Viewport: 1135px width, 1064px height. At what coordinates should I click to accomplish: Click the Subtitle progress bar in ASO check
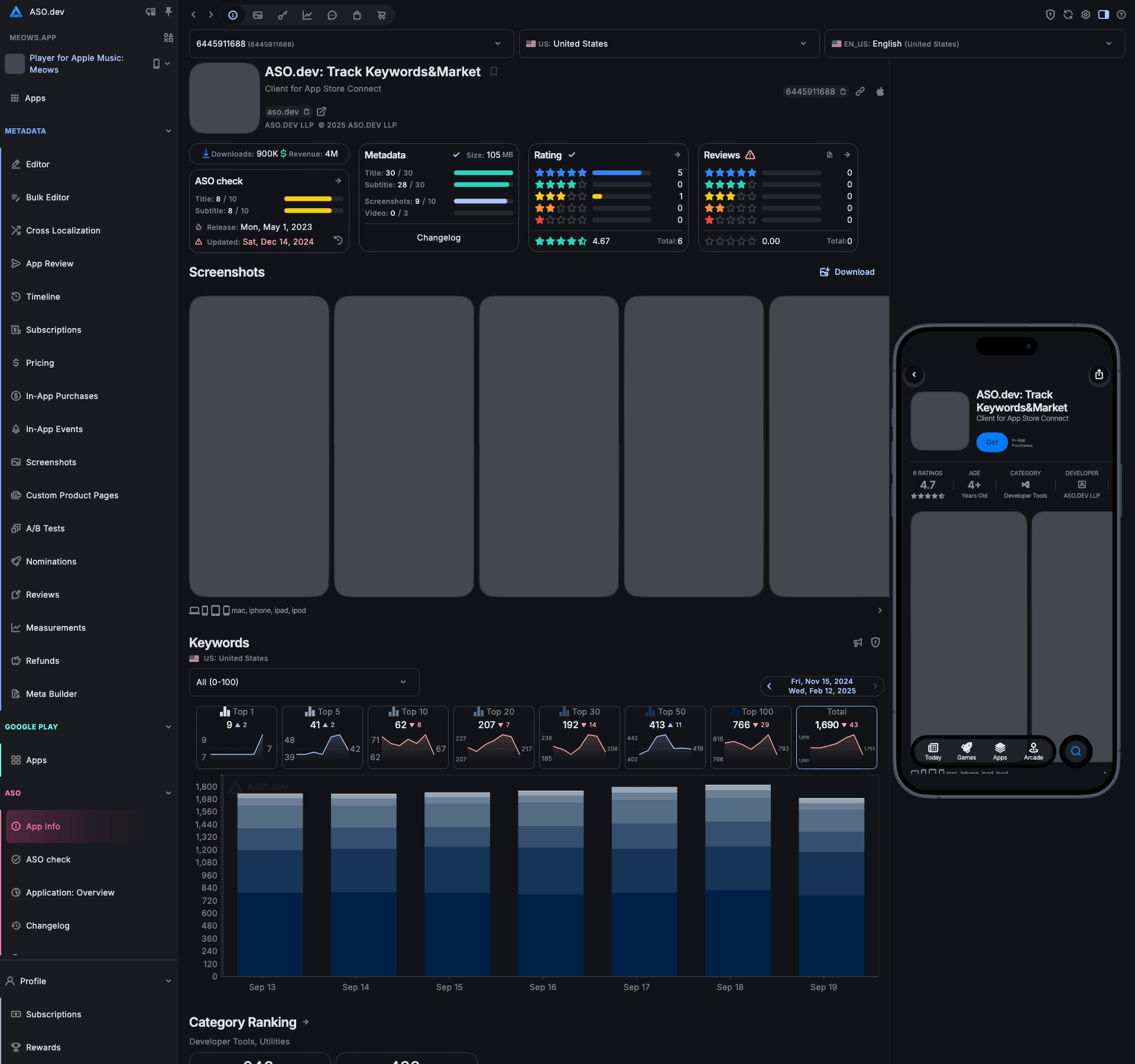[x=314, y=211]
